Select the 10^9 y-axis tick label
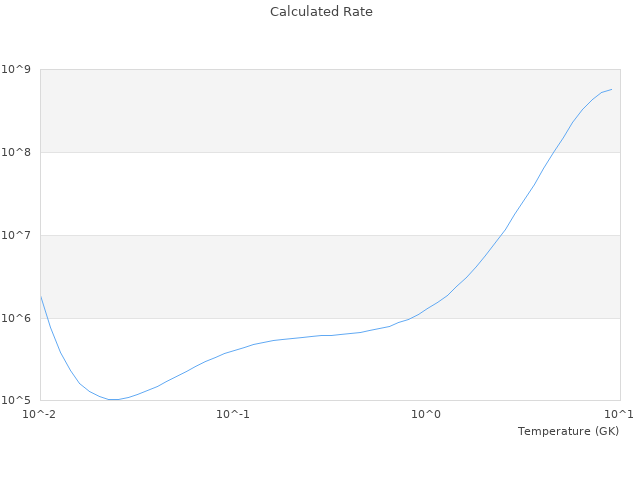Screen dimensions: 640x480 pos(19,69)
